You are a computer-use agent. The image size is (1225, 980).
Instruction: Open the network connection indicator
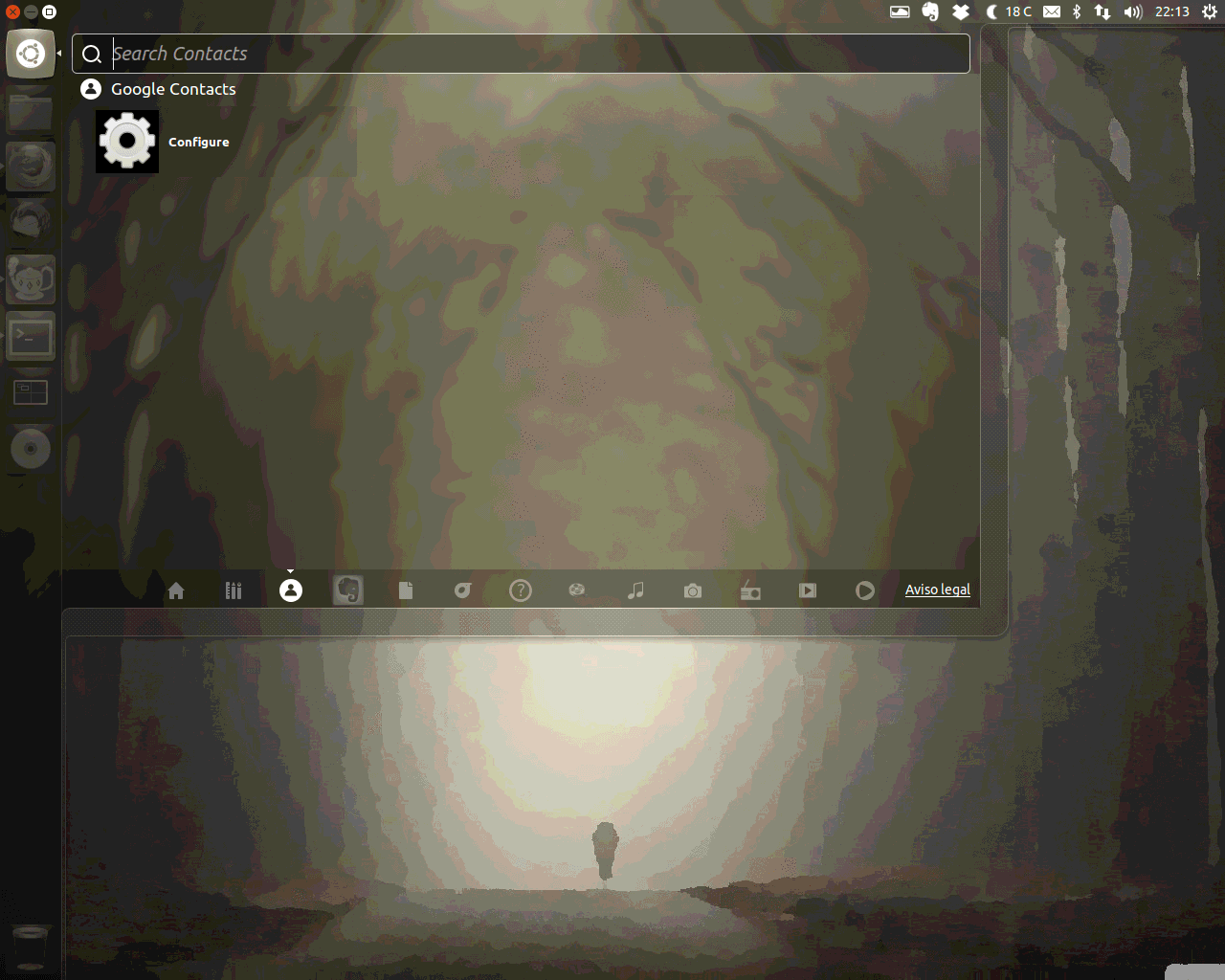point(1102,11)
